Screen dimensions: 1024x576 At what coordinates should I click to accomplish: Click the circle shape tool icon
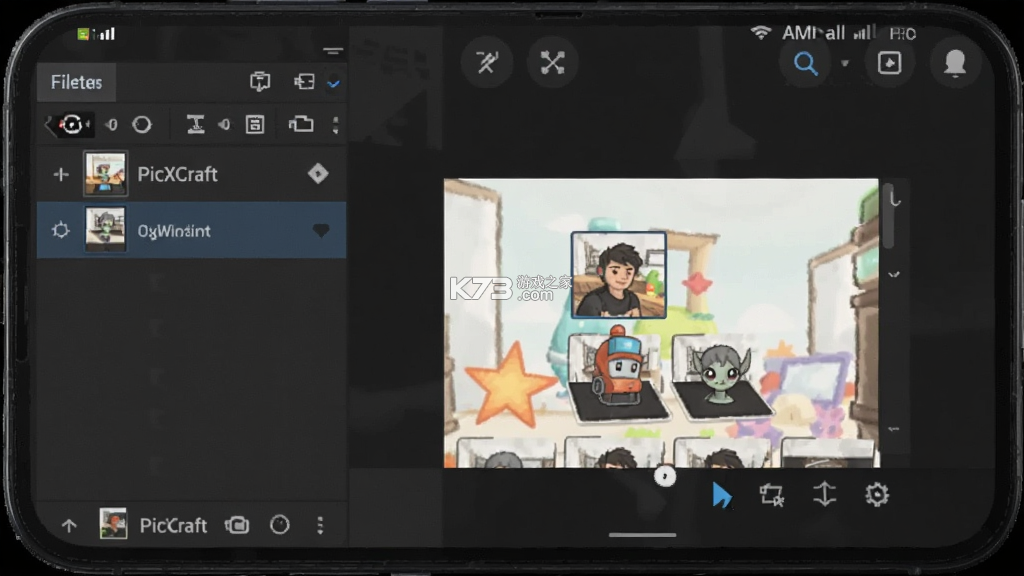(142, 124)
